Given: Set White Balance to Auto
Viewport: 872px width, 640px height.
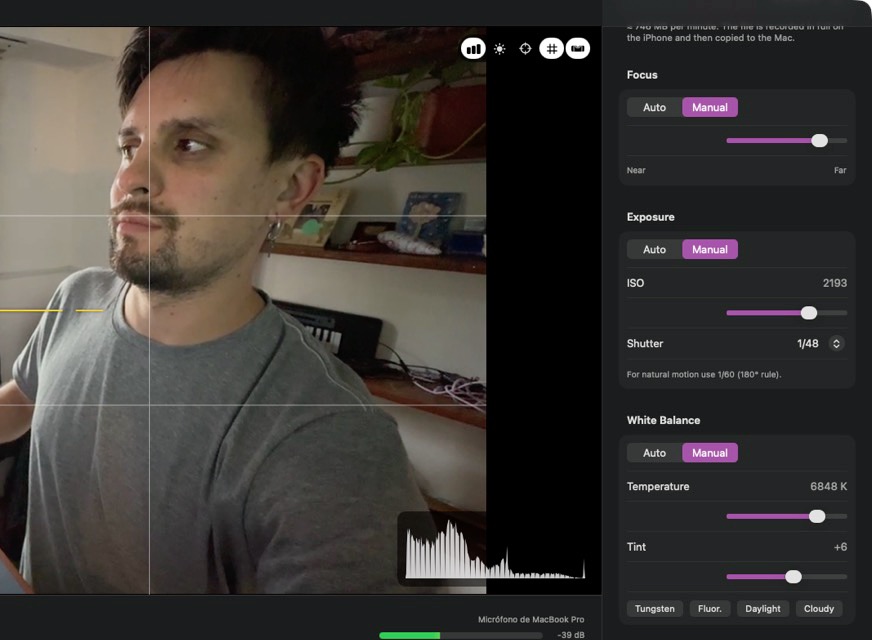Looking at the screenshot, I should point(654,453).
